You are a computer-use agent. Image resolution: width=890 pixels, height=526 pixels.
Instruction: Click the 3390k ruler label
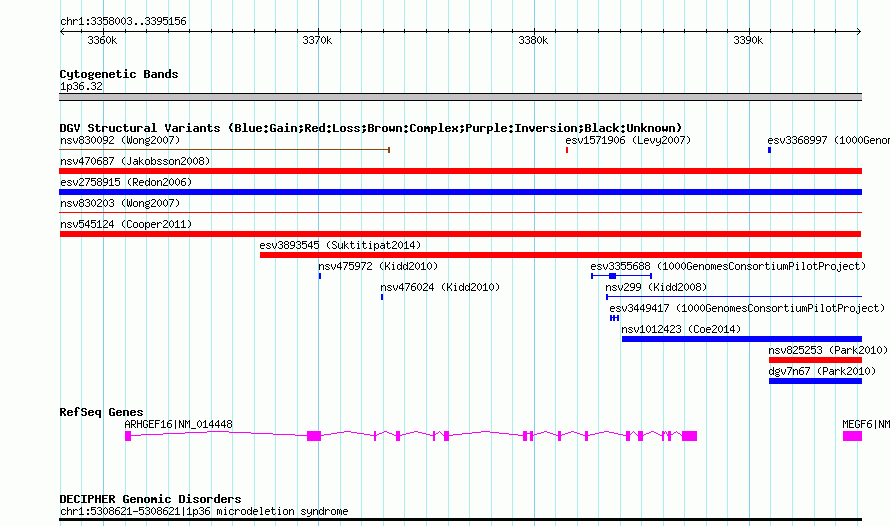(x=748, y=40)
